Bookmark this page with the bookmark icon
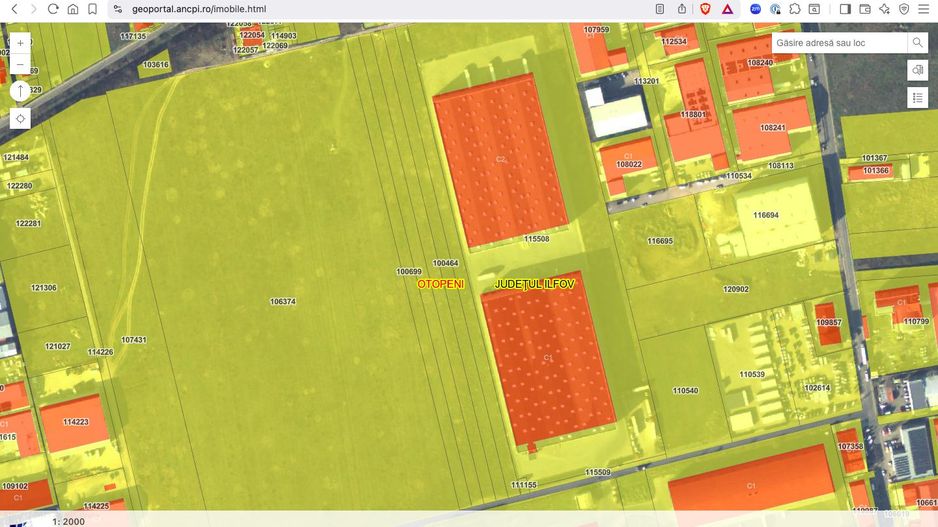The height and width of the screenshot is (527, 938). pos(92,9)
